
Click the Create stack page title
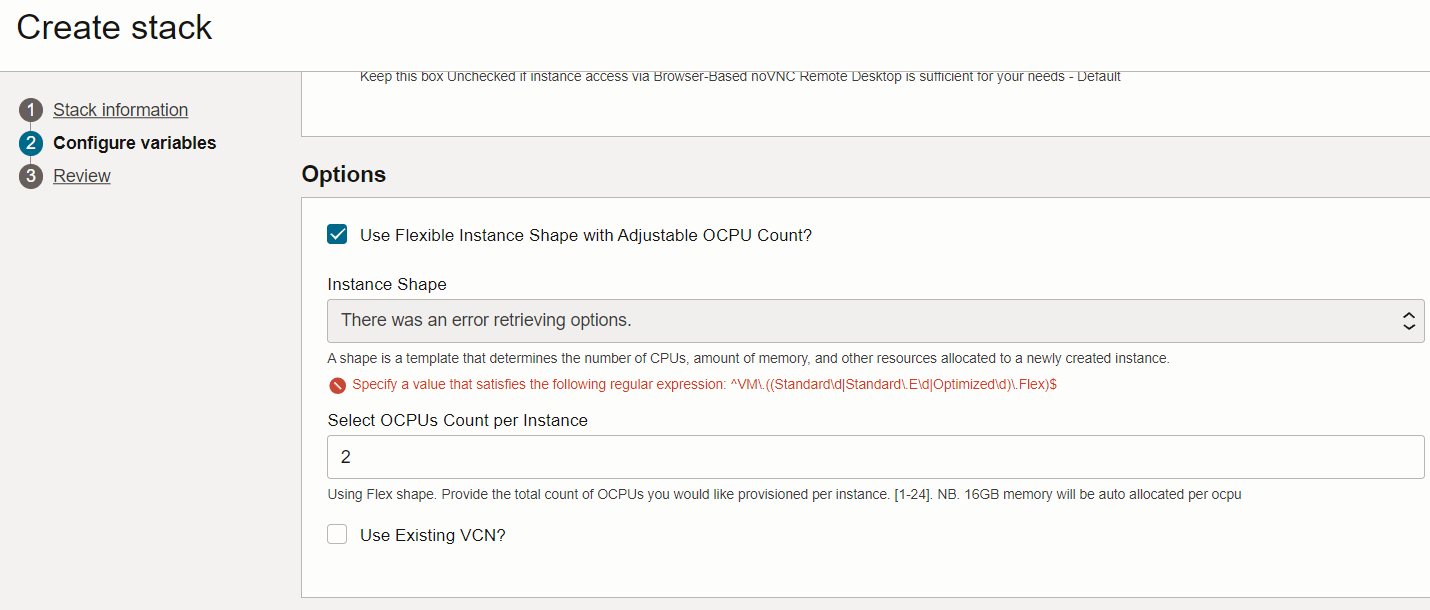113,27
